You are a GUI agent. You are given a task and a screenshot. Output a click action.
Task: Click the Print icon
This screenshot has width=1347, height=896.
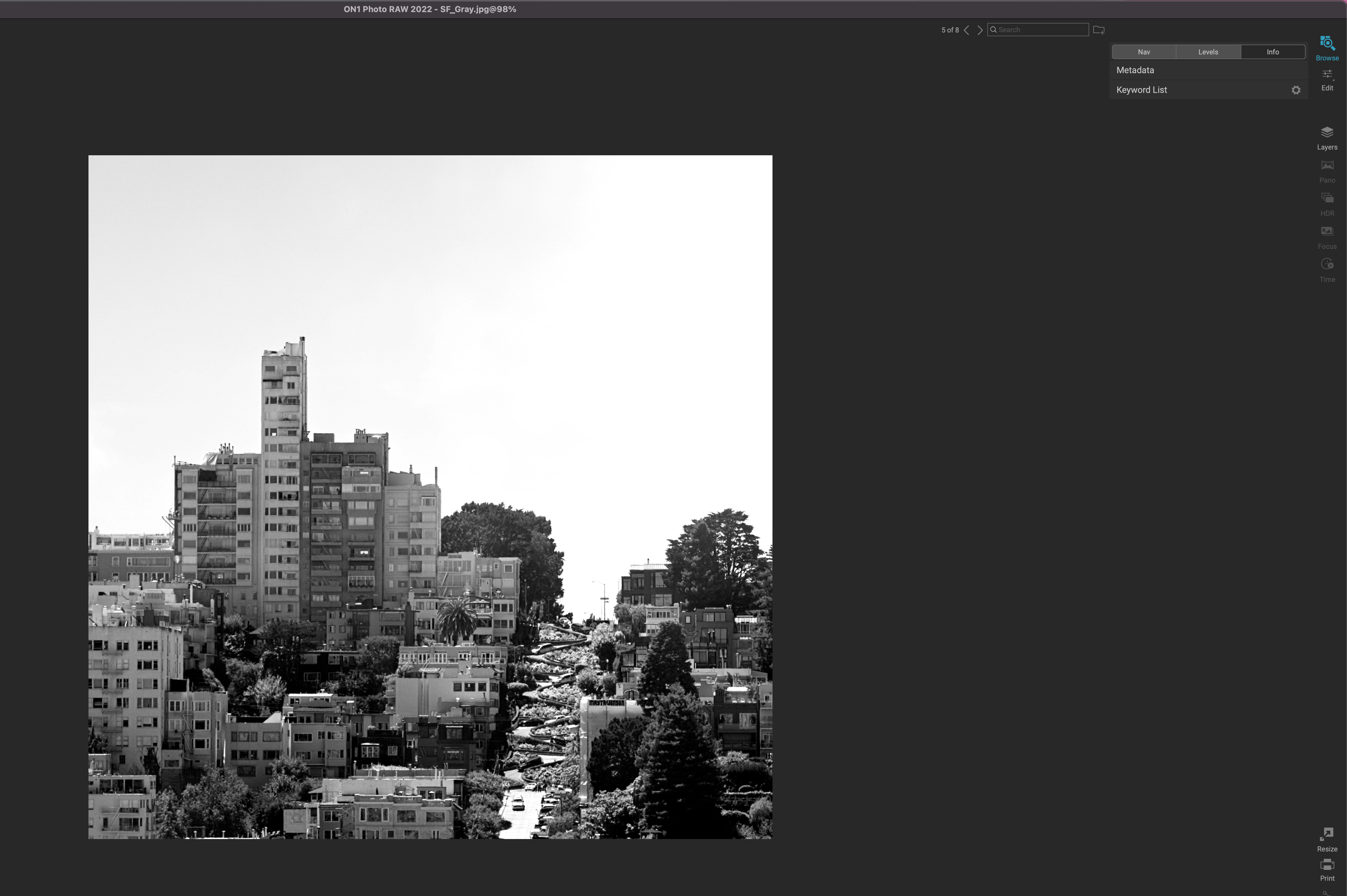(1326, 869)
